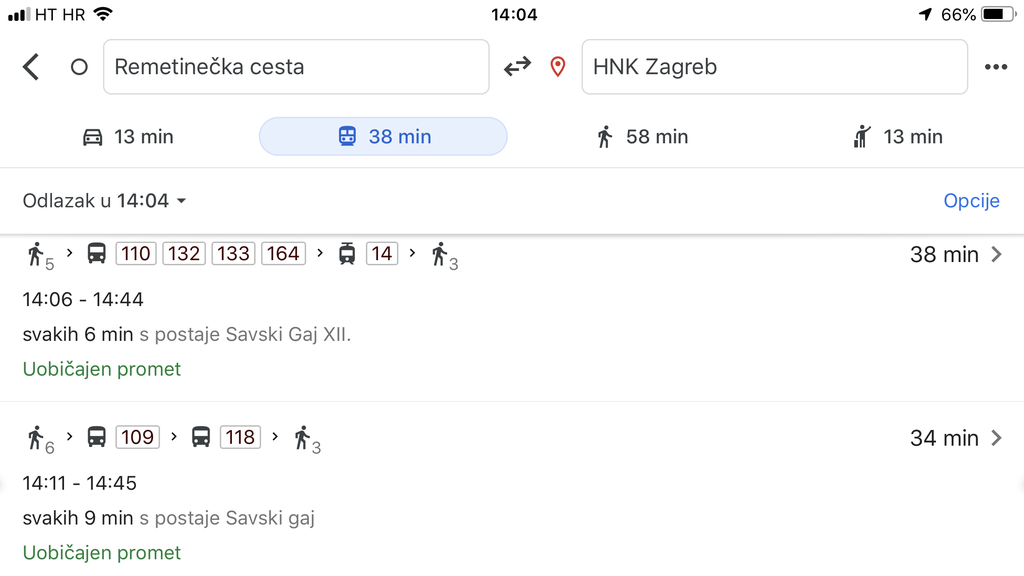Tap the back arrow to leave directions

tap(30, 66)
